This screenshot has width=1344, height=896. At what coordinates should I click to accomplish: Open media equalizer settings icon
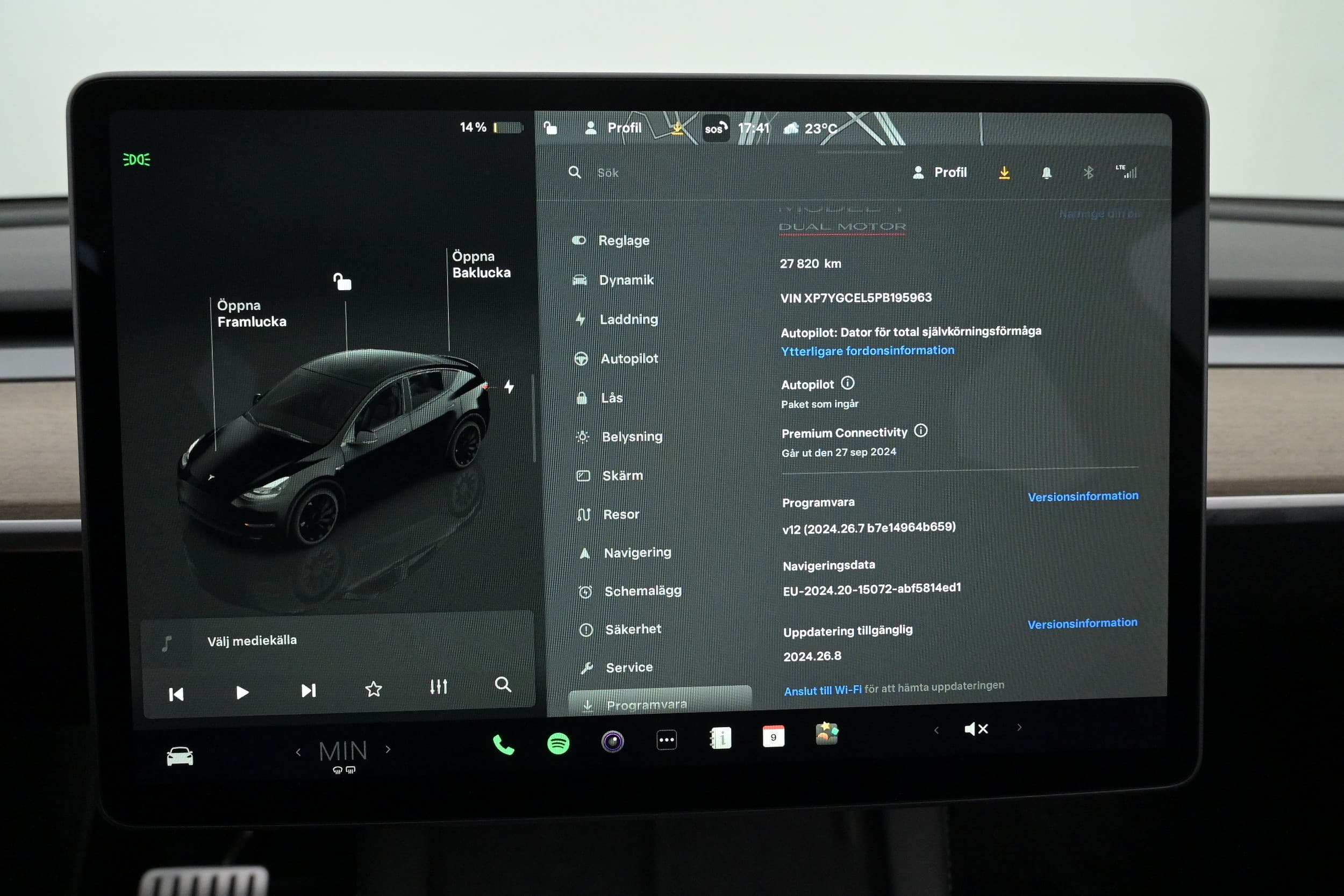pos(438,687)
